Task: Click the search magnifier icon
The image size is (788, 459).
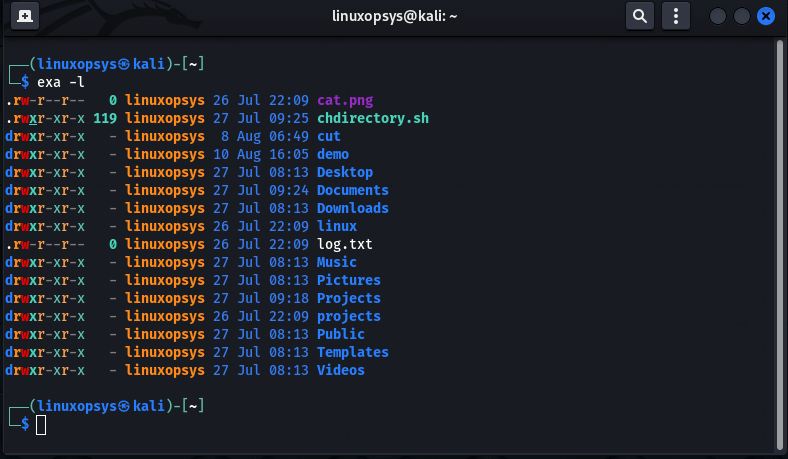Action: 640,16
